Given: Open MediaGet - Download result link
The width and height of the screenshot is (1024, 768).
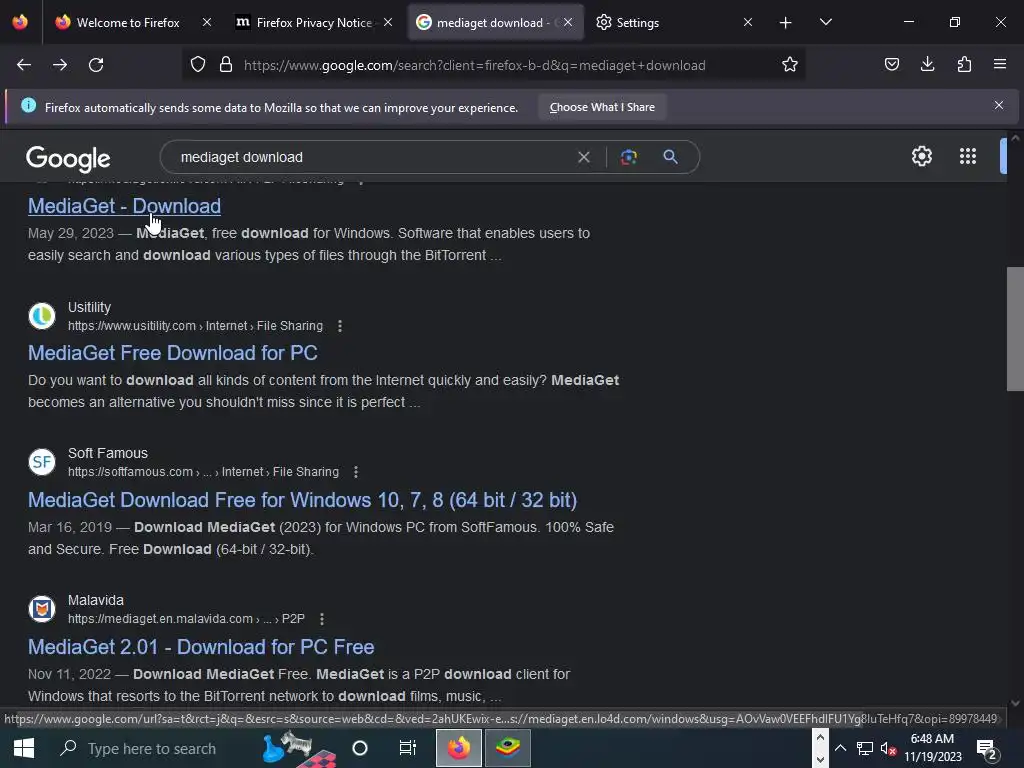Looking at the screenshot, I should (124, 206).
